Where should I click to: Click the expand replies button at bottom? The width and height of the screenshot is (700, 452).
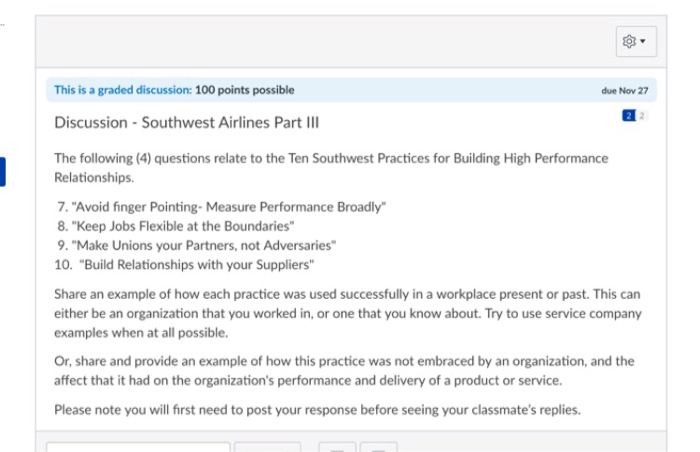[x=379, y=447]
